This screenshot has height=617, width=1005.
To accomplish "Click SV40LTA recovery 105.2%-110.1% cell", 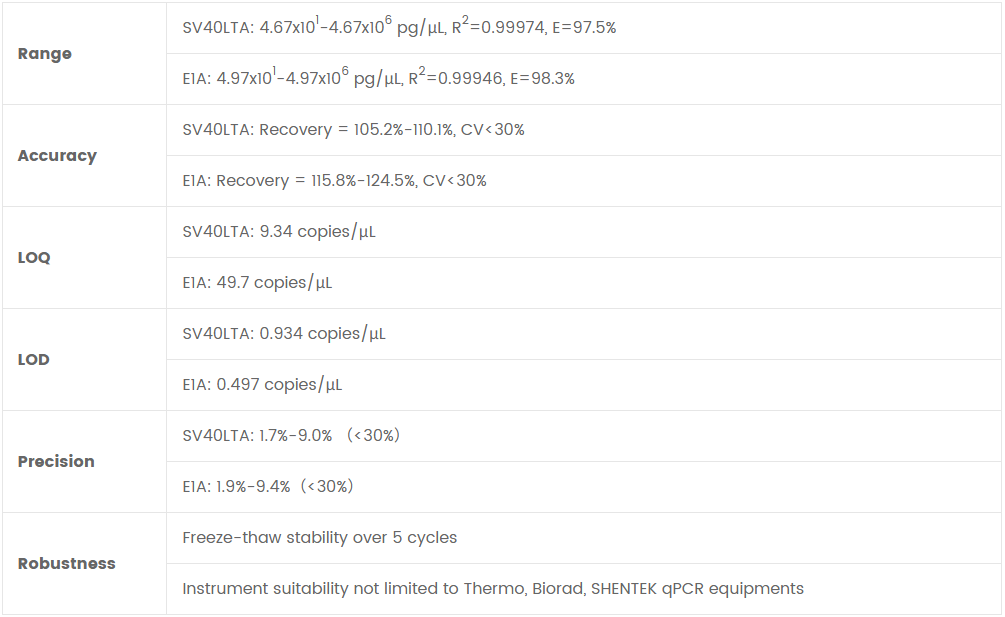I will pos(353,130).
